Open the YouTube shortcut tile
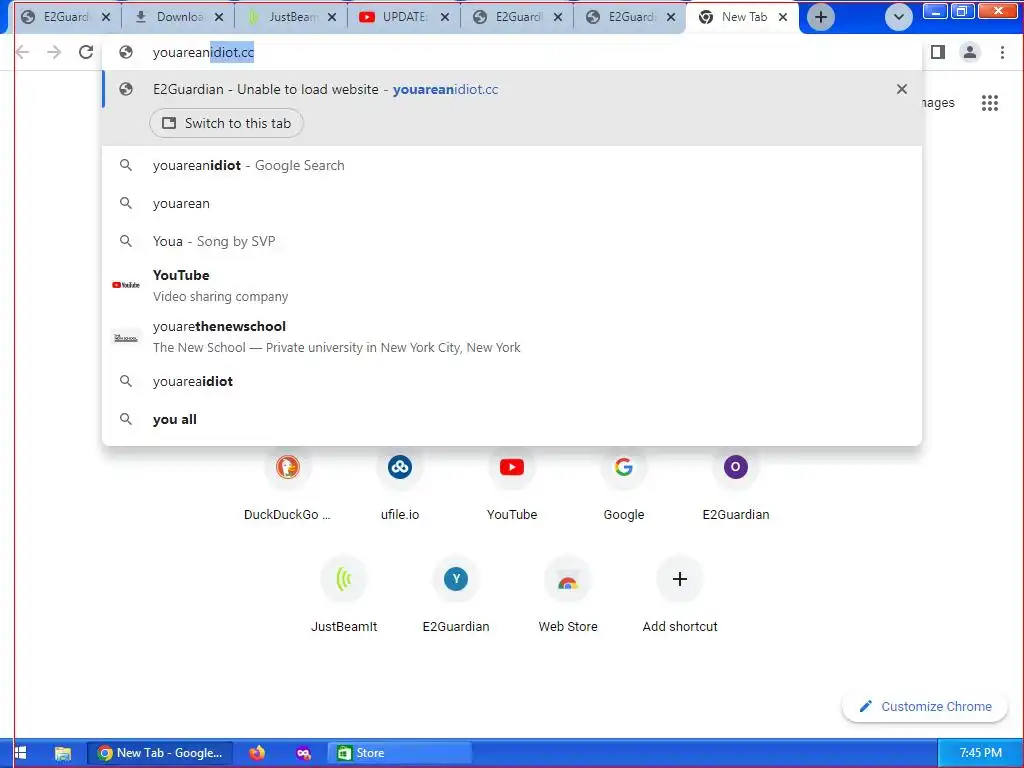This screenshot has width=1024, height=768. click(x=512, y=483)
